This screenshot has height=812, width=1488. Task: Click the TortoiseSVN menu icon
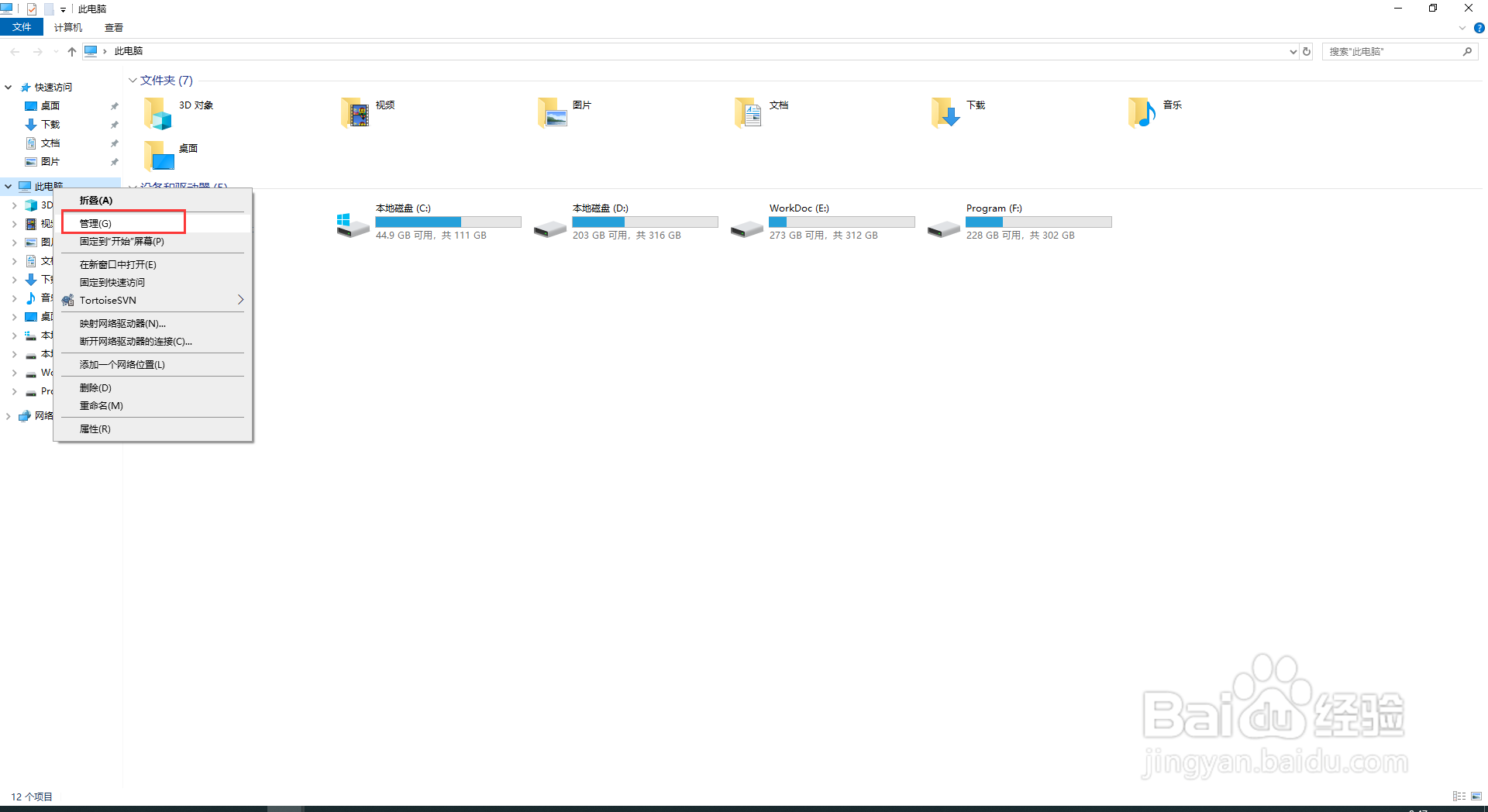68,300
